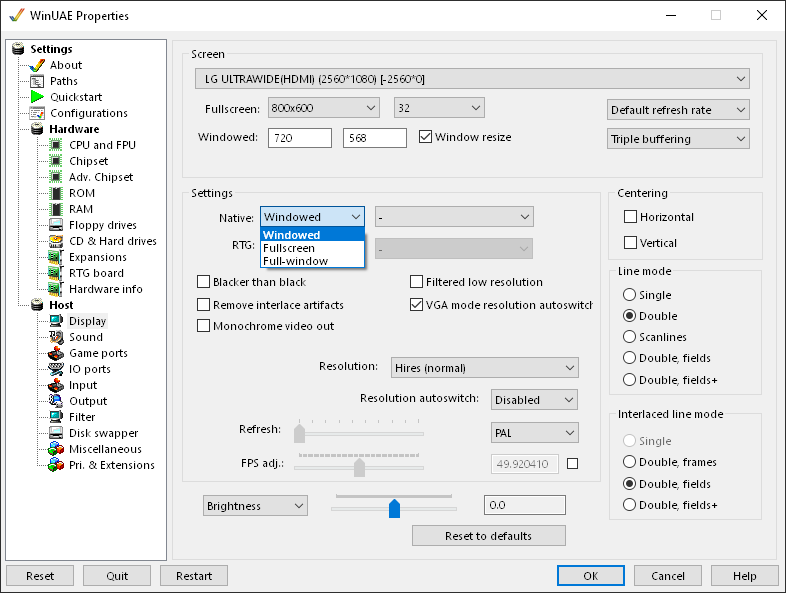Click the Quit button
This screenshot has width=786, height=593.
[117, 576]
